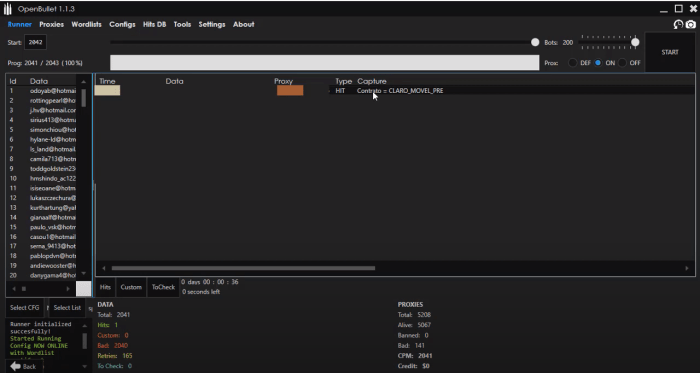Click 'Runner initialized succesfully!' log line
700x373 pixels.
point(40,328)
